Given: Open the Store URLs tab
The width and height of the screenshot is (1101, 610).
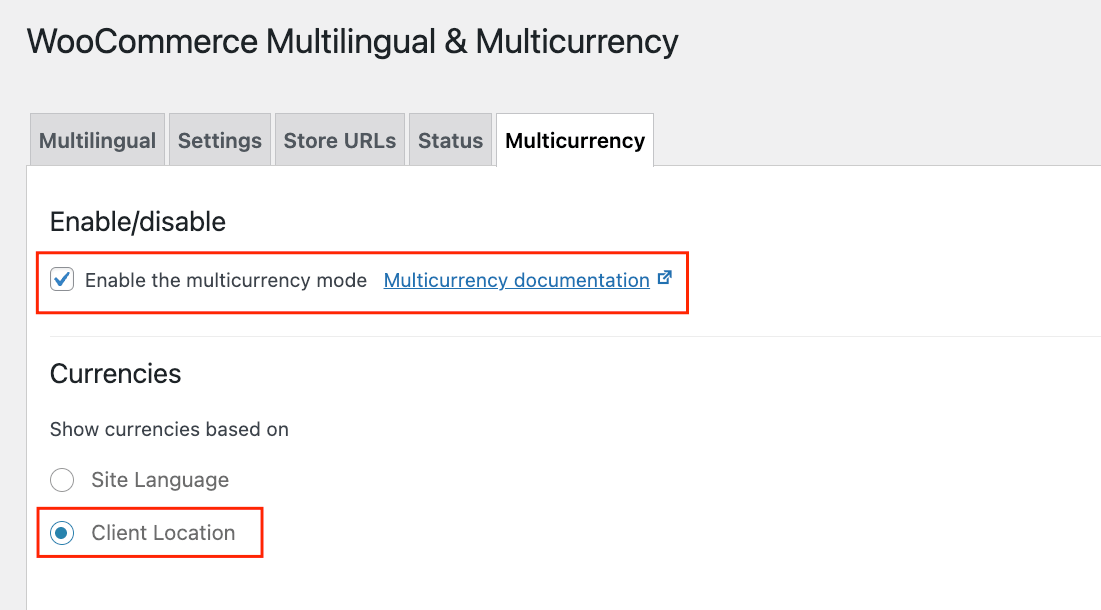Looking at the screenshot, I should pyautogui.click(x=340, y=140).
